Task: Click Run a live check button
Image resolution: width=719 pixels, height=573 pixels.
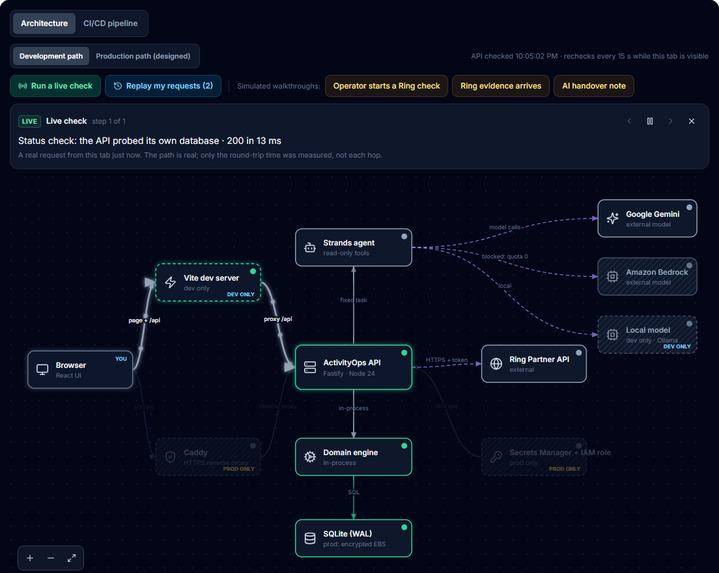Action: point(55,86)
